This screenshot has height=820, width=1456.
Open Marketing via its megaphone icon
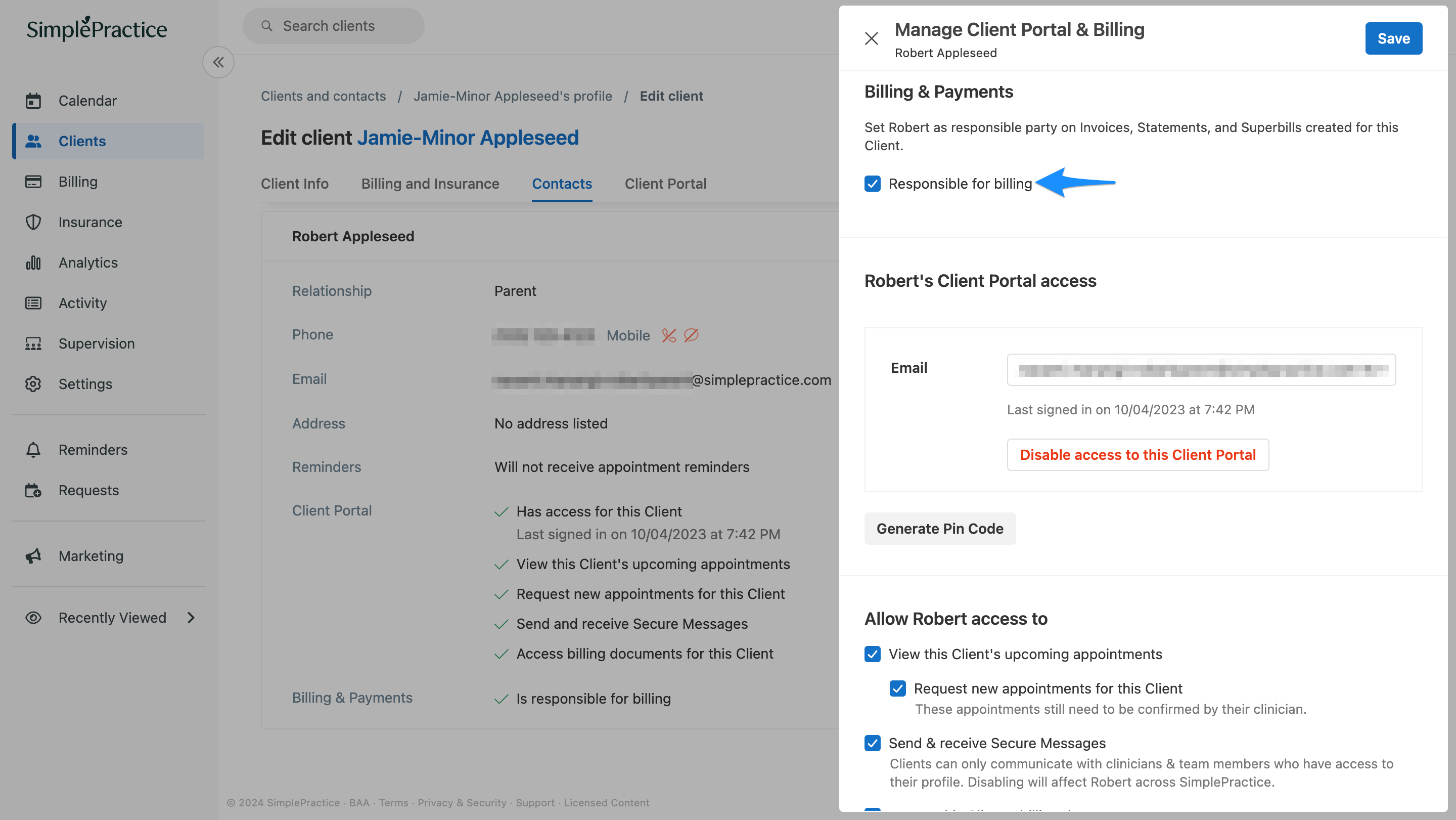click(x=33, y=556)
